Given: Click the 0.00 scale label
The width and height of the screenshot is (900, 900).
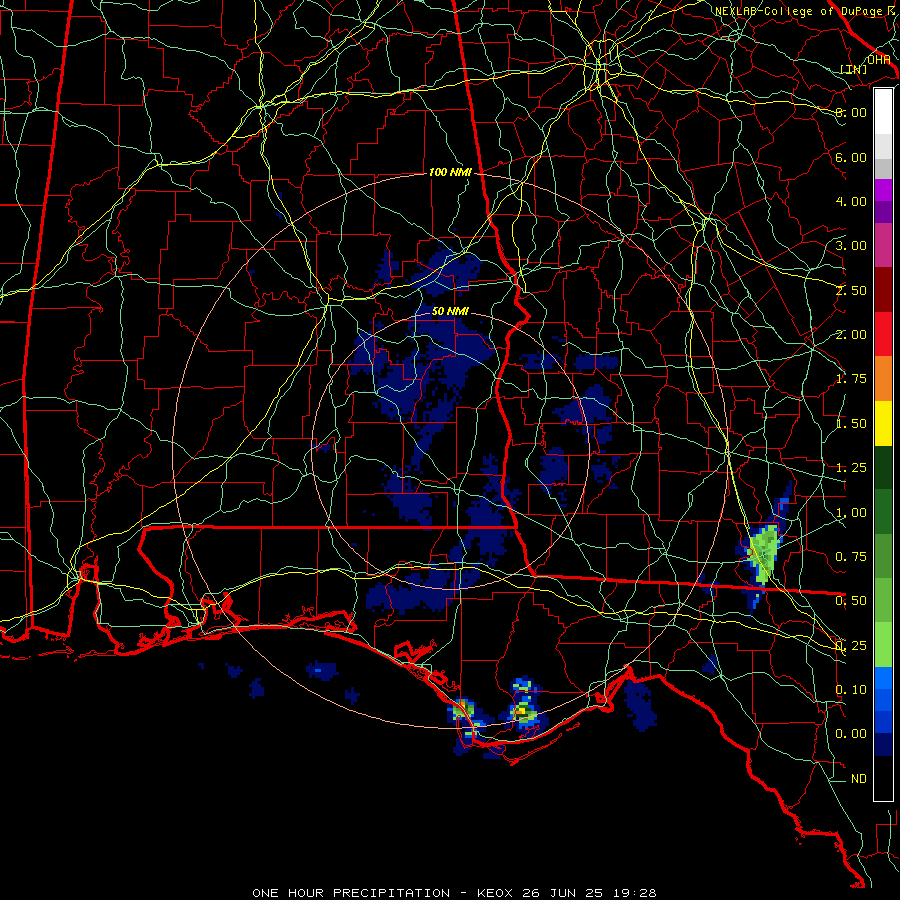Looking at the screenshot, I should tap(851, 734).
